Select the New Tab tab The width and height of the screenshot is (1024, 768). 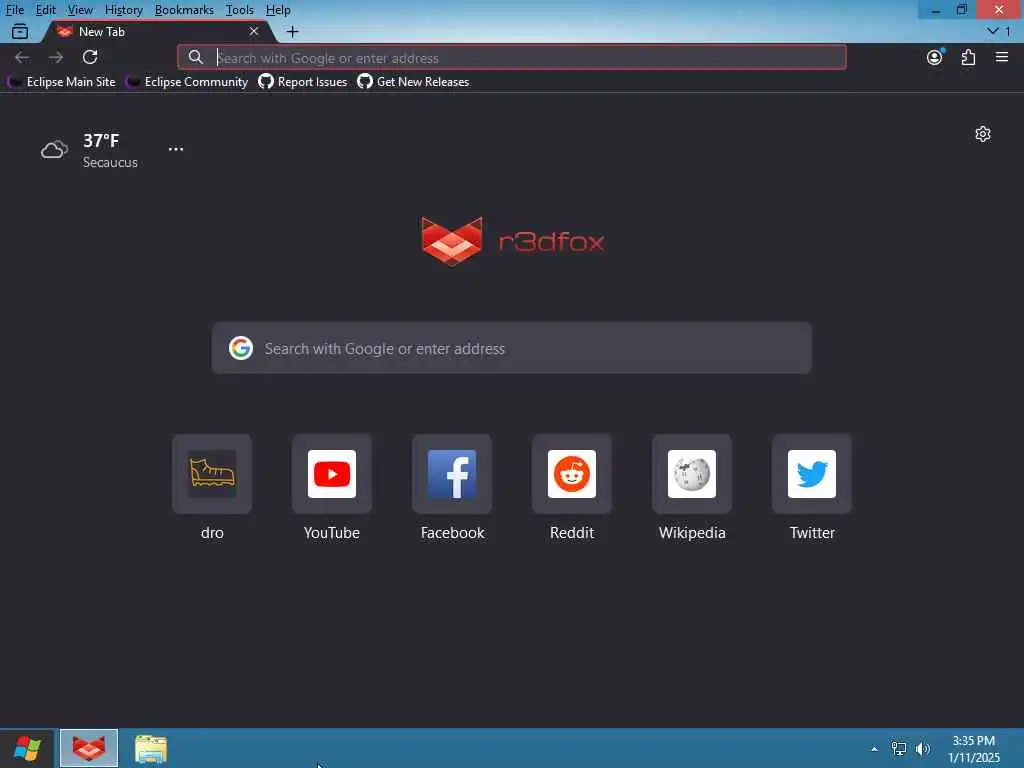157,31
